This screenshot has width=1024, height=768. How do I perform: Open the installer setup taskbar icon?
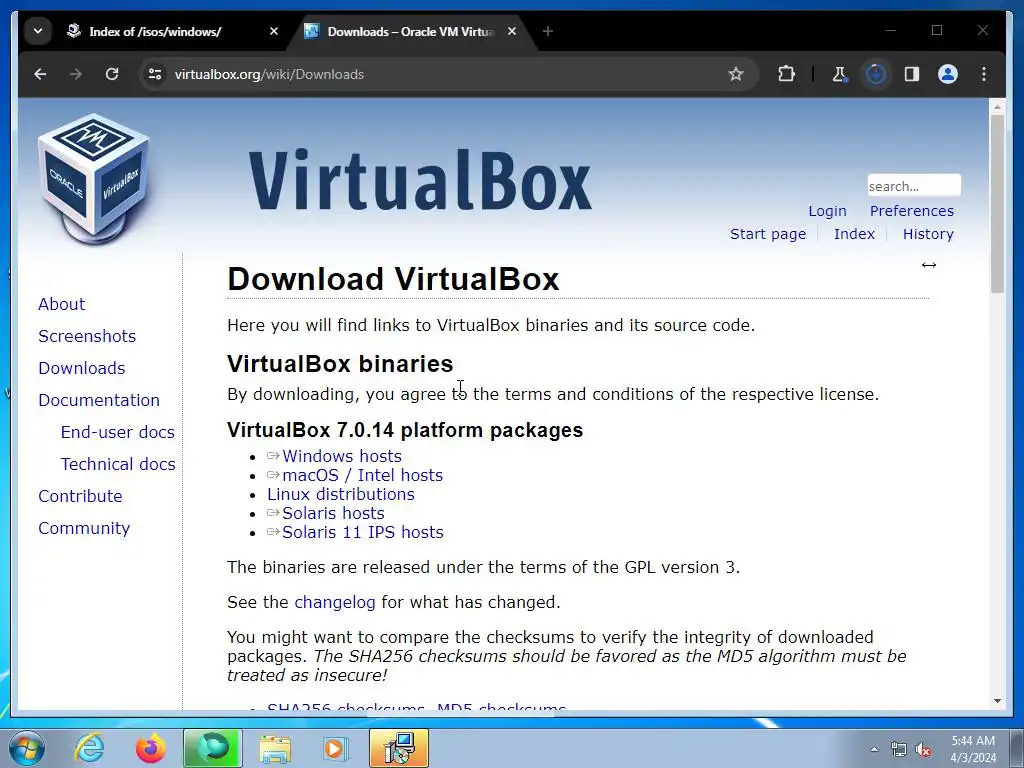(x=399, y=748)
